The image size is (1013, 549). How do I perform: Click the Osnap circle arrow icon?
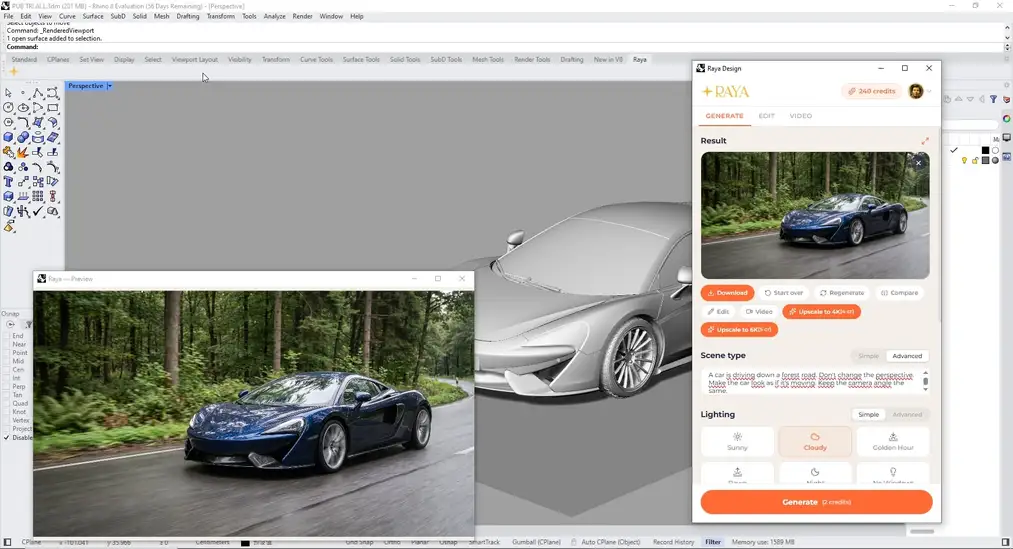point(10,325)
